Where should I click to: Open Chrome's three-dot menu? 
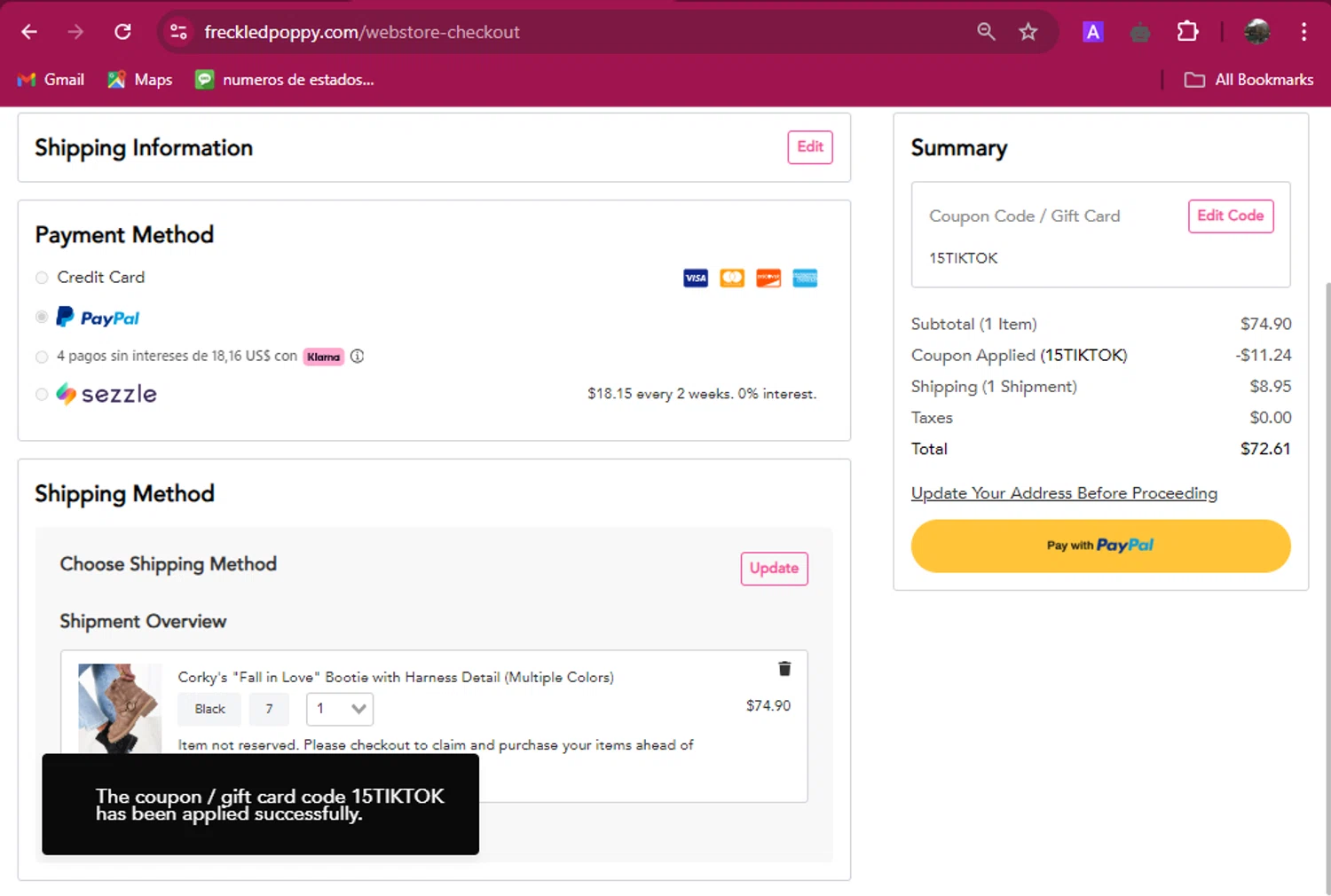(x=1303, y=32)
